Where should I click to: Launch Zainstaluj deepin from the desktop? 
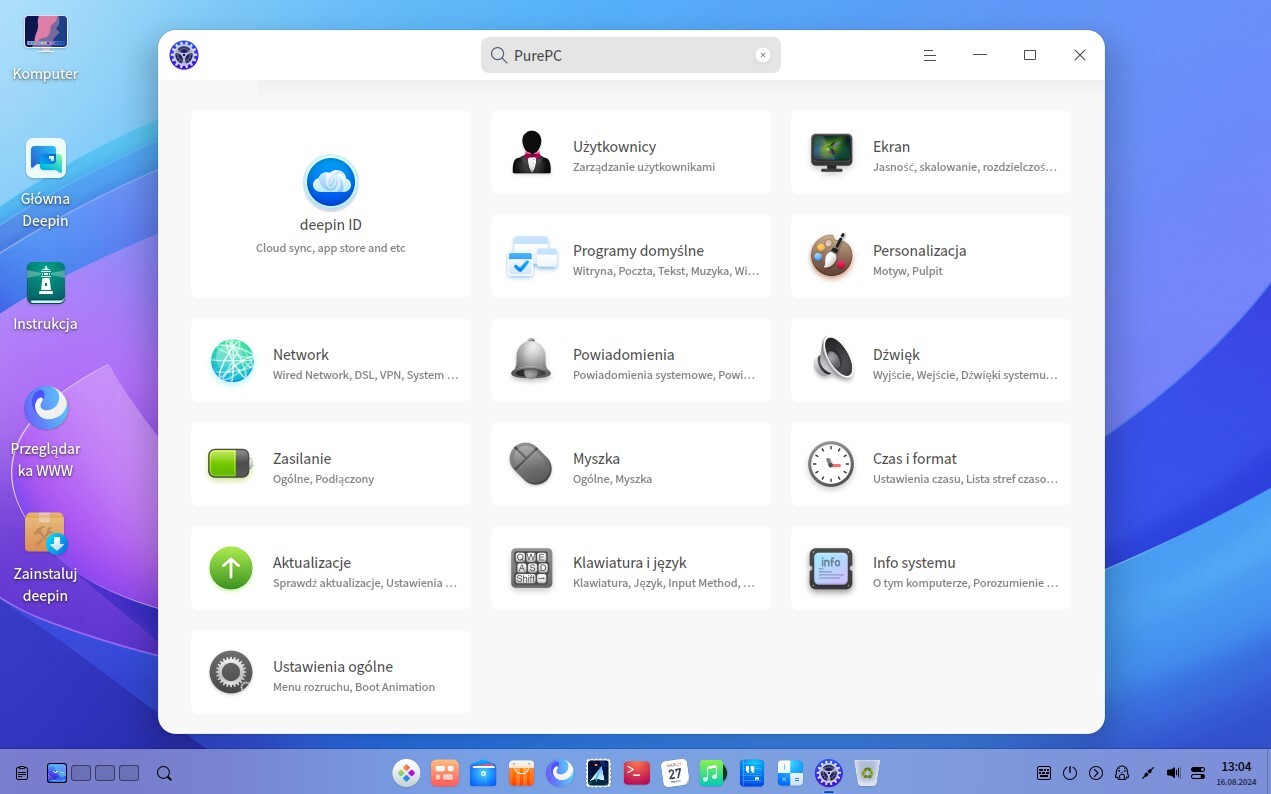click(x=45, y=555)
